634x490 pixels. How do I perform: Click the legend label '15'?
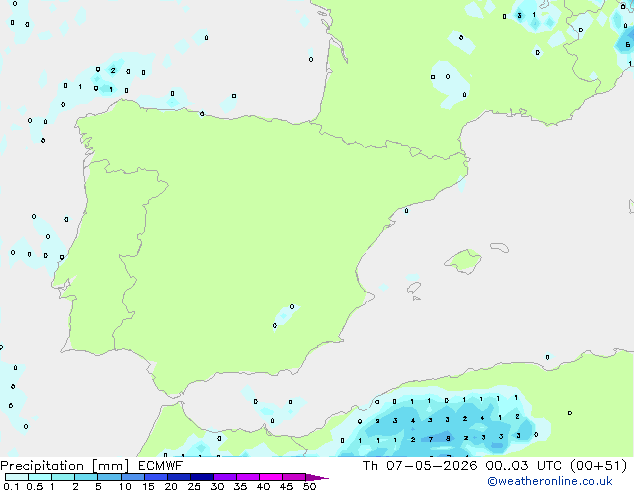coord(148,486)
